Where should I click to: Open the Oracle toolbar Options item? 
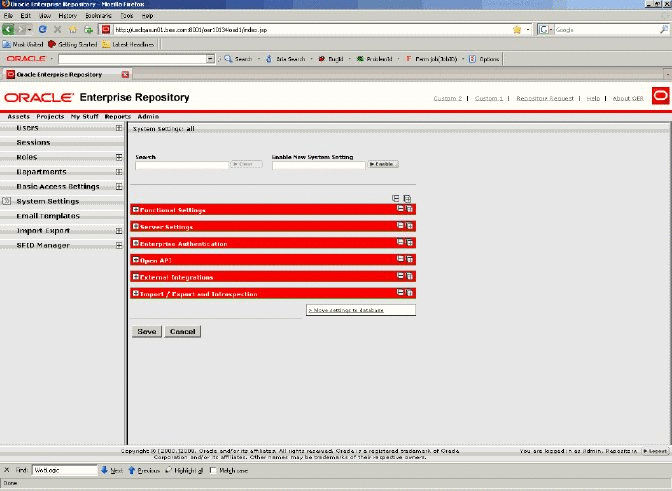484,59
